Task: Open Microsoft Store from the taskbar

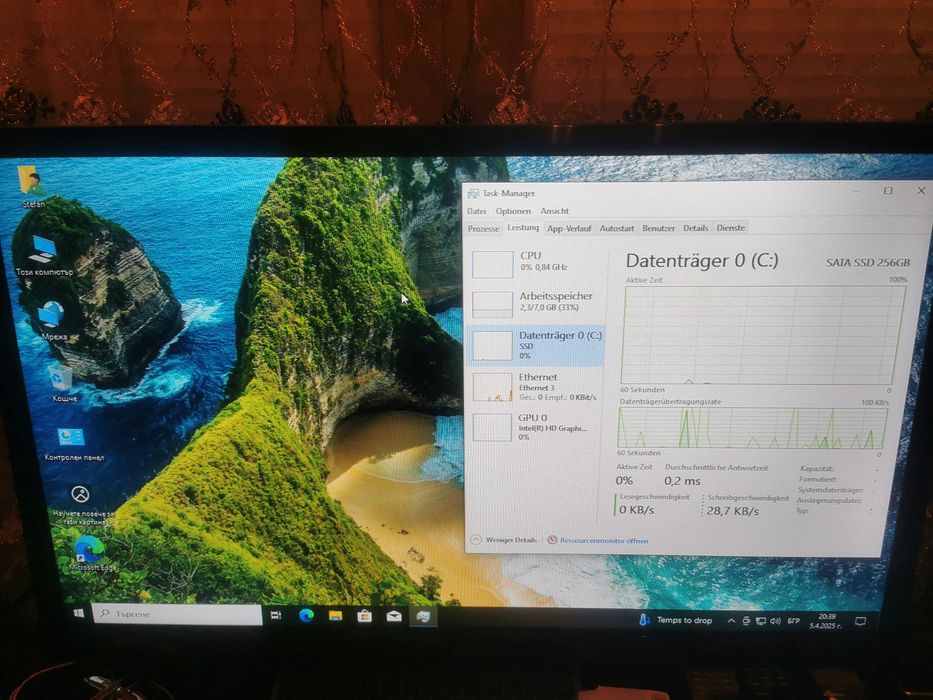Action: (365, 616)
